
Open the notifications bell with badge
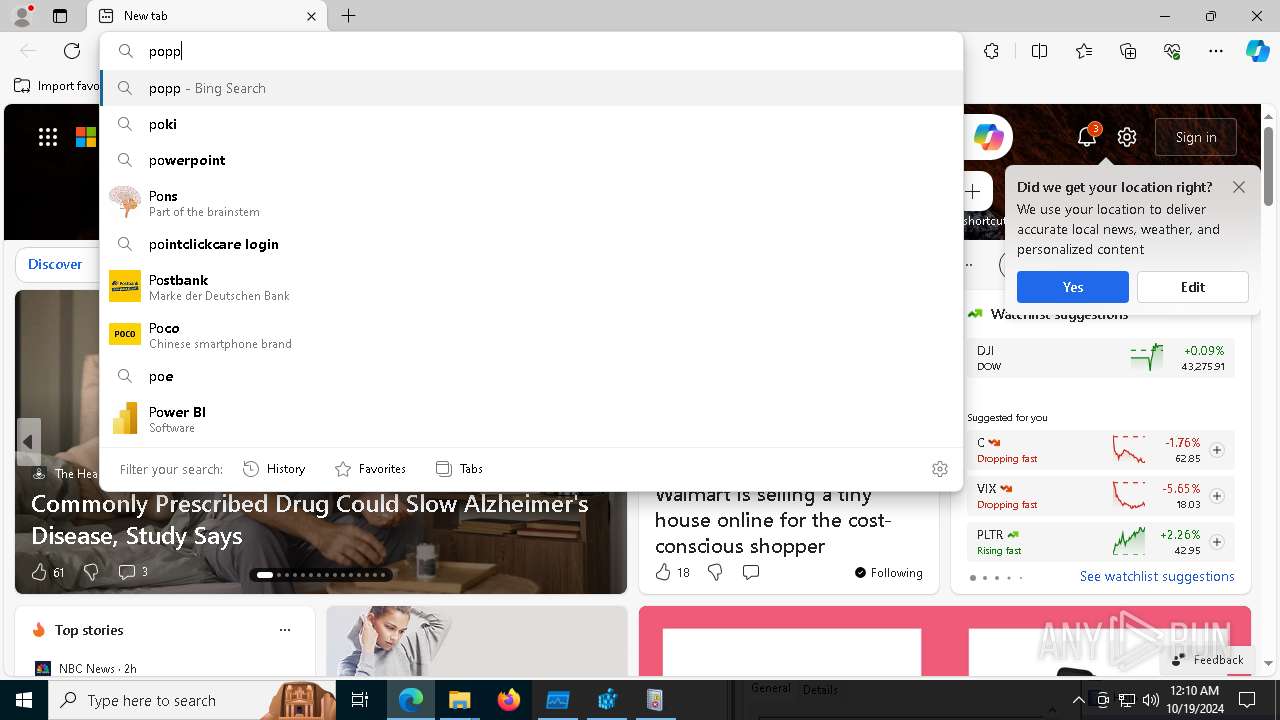pyautogui.click(x=1087, y=137)
